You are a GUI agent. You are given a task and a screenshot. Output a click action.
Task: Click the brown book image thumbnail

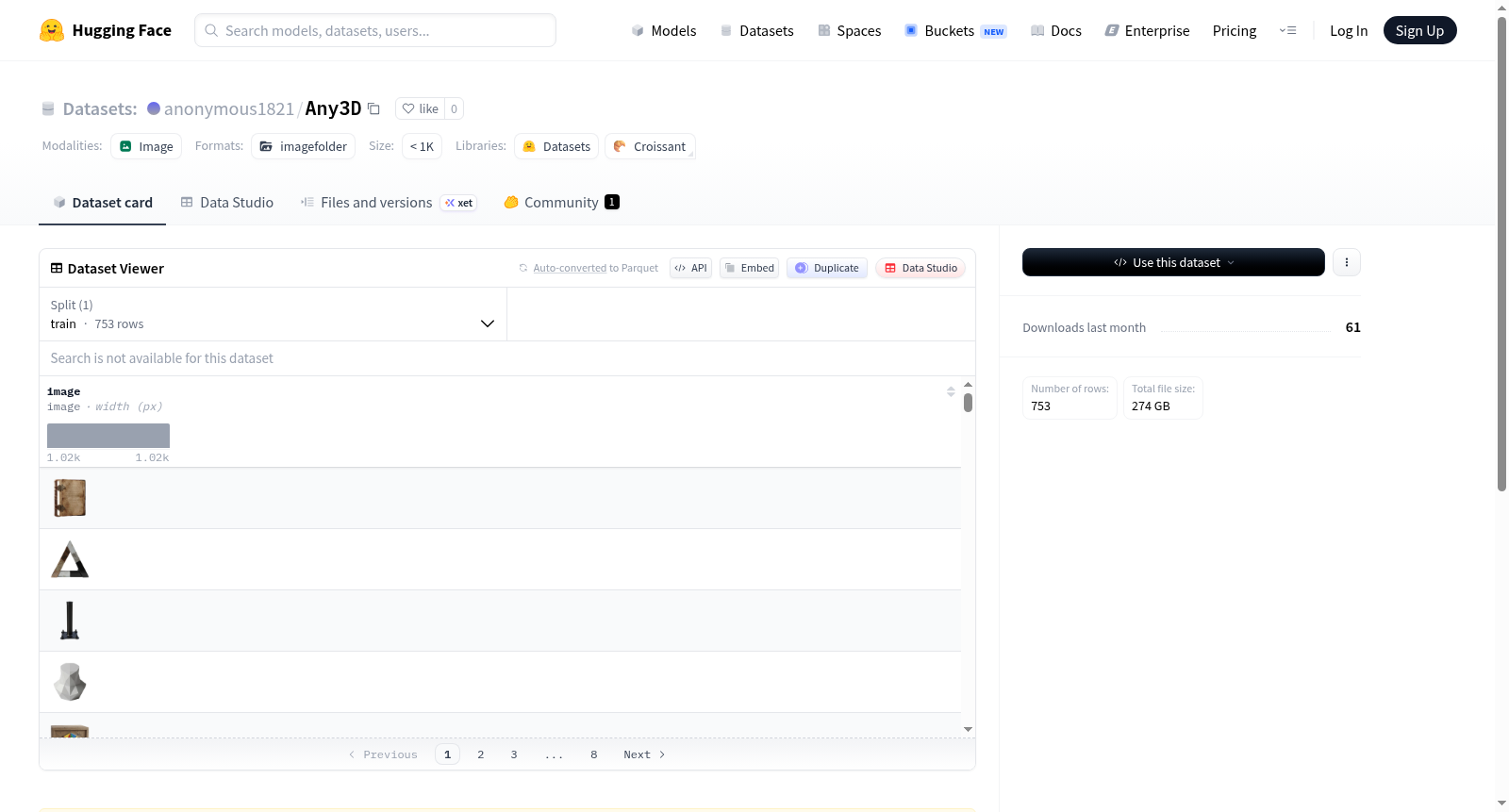click(70, 498)
